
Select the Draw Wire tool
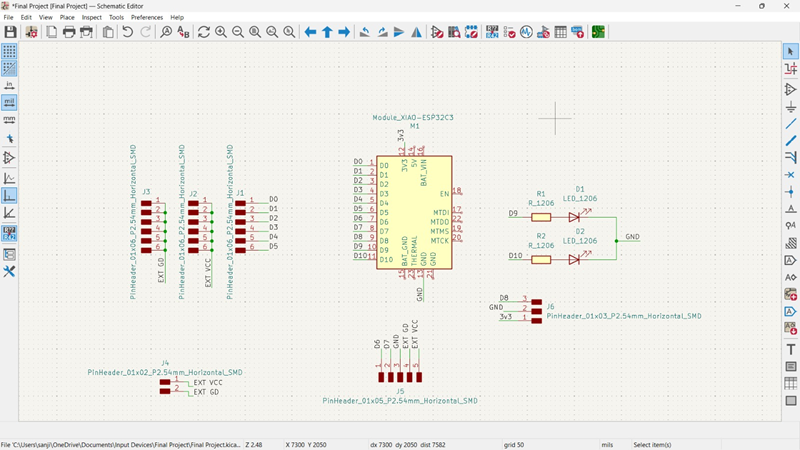[x=791, y=123]
